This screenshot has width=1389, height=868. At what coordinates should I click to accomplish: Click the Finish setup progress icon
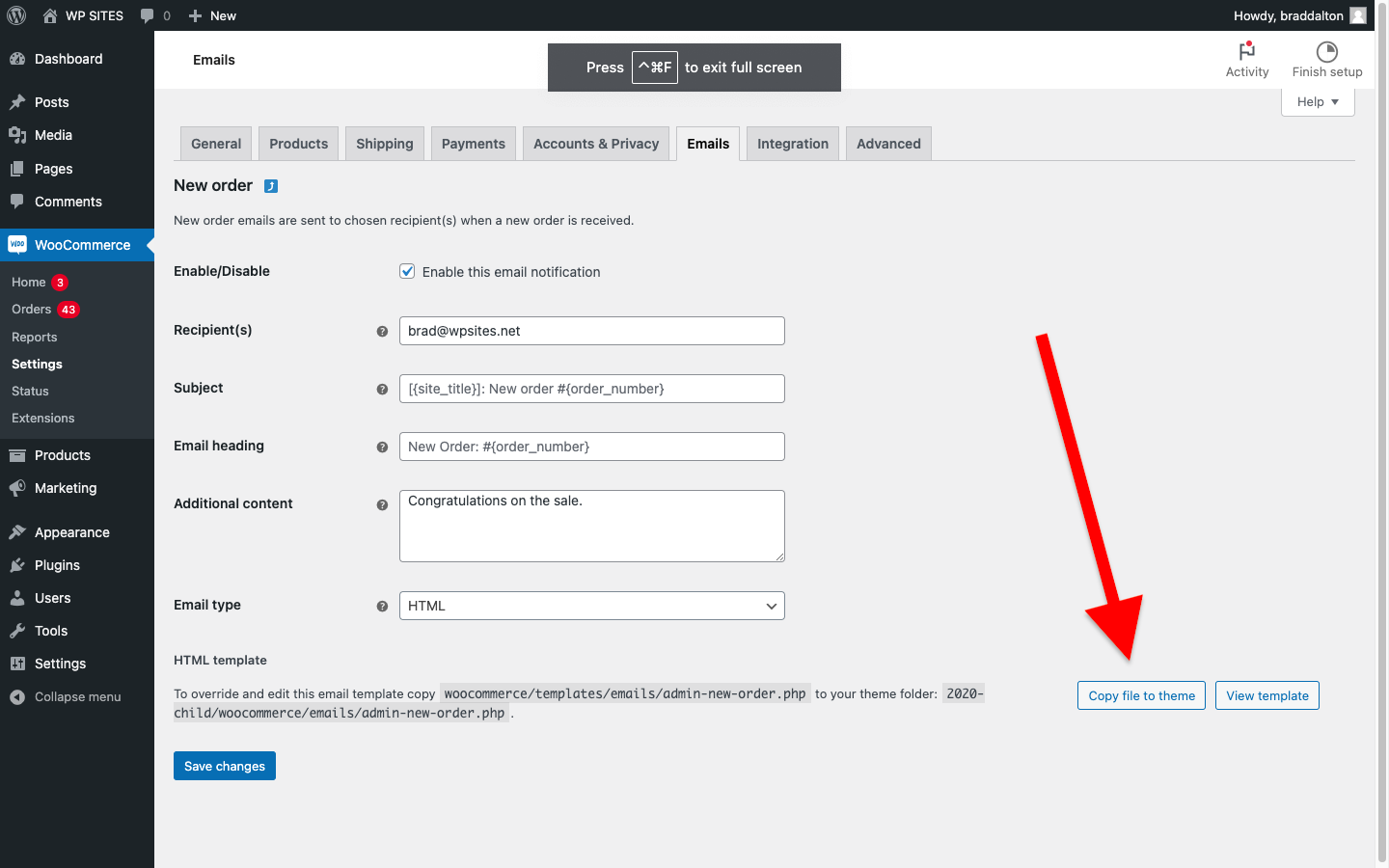pos(1326,52)
